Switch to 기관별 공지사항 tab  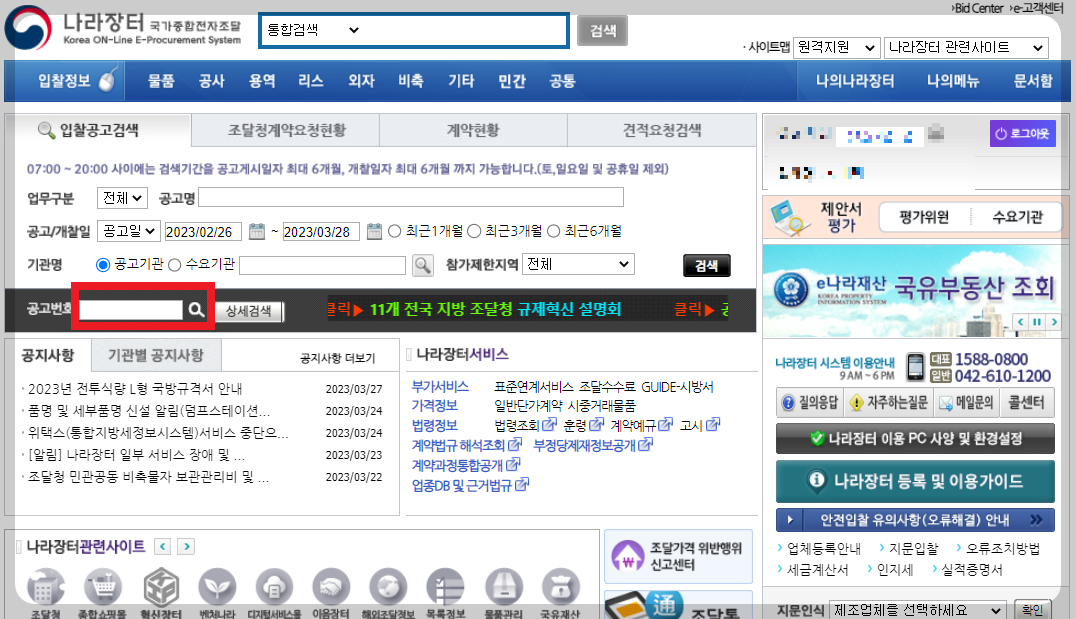pos(156,355)
